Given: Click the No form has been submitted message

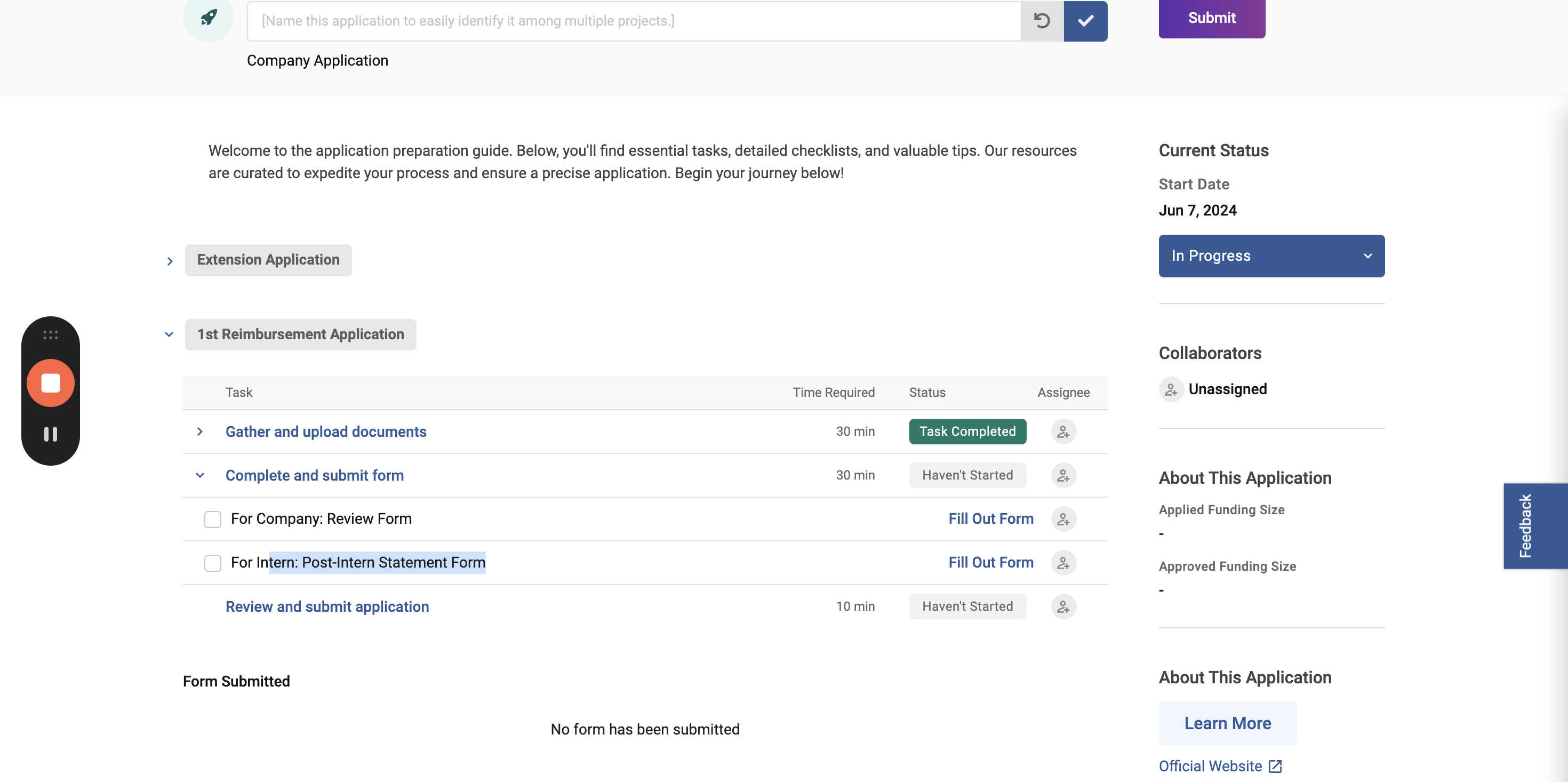Looking at the screenshot, I should [x=645, y=730].
